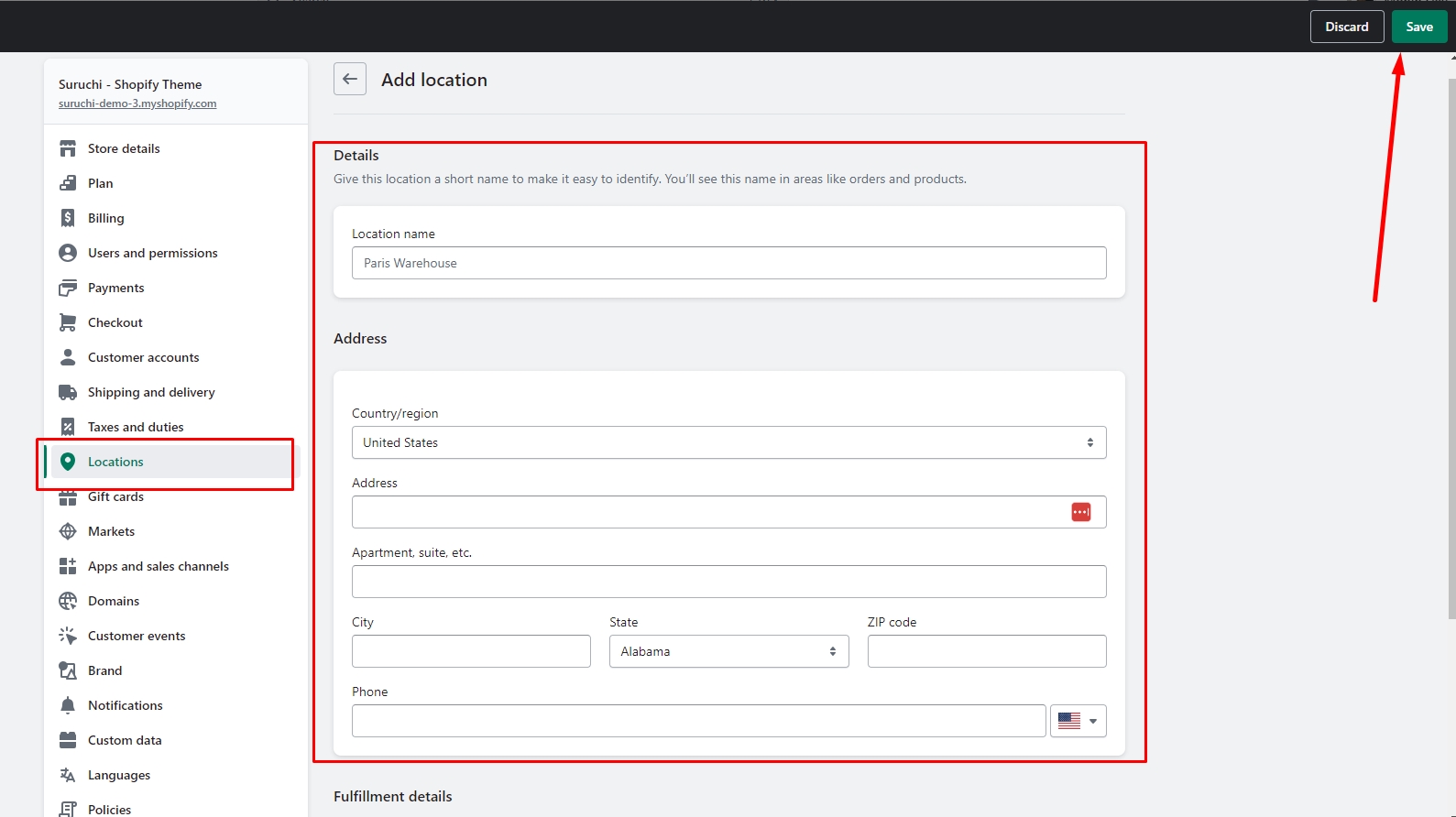The height and width of the screenshot is (817, 1456).
Task: Open Users and permissions settings
Action: (152, 253)
